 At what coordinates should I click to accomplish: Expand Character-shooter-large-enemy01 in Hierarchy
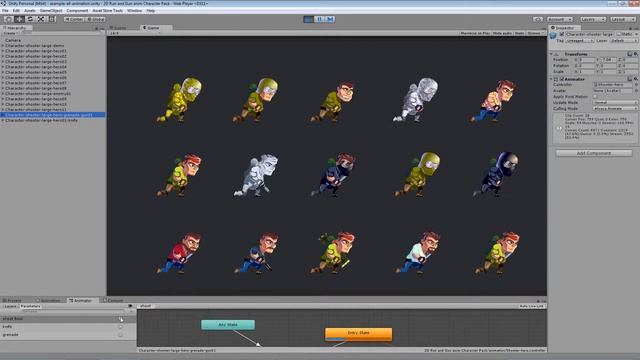tap(2, 93)
